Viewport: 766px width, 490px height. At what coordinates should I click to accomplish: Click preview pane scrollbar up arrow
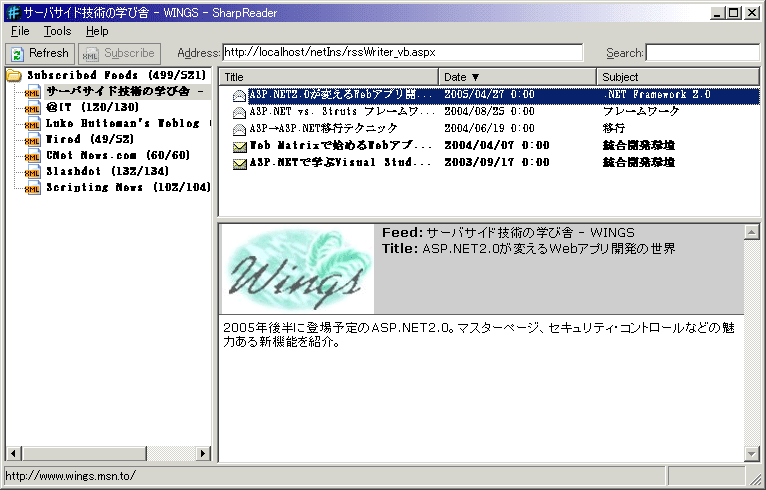(752, 233)
